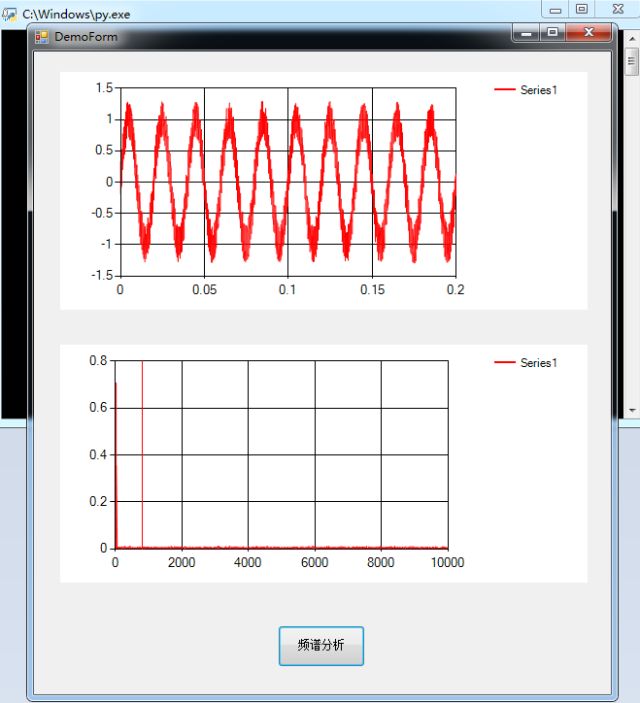Close the DemoForm window

(588, 33)
